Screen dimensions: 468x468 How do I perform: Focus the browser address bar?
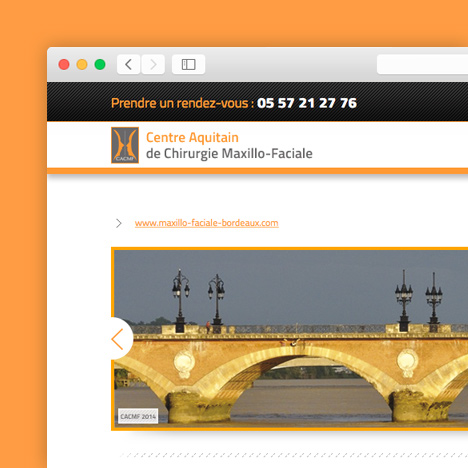(x=422, y=64)
